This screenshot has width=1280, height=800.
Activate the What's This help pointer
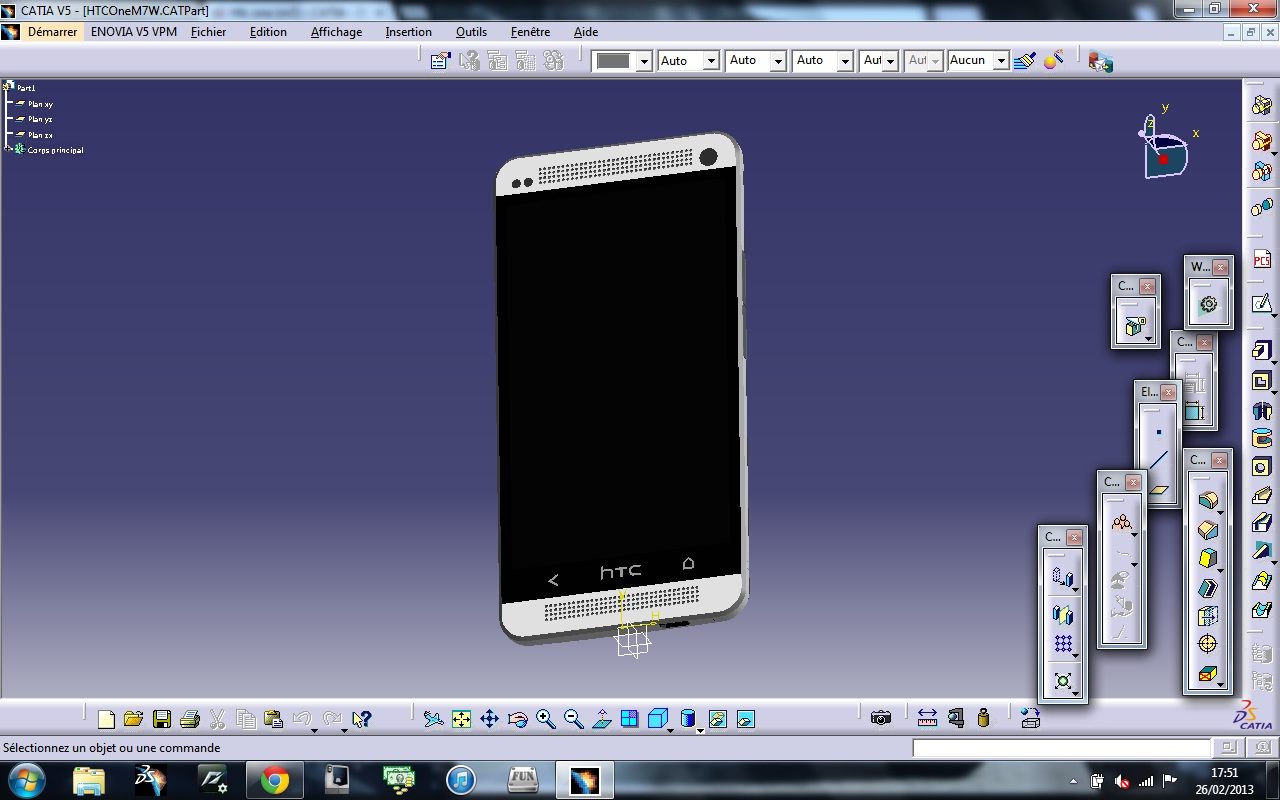(x=362, y=718)
